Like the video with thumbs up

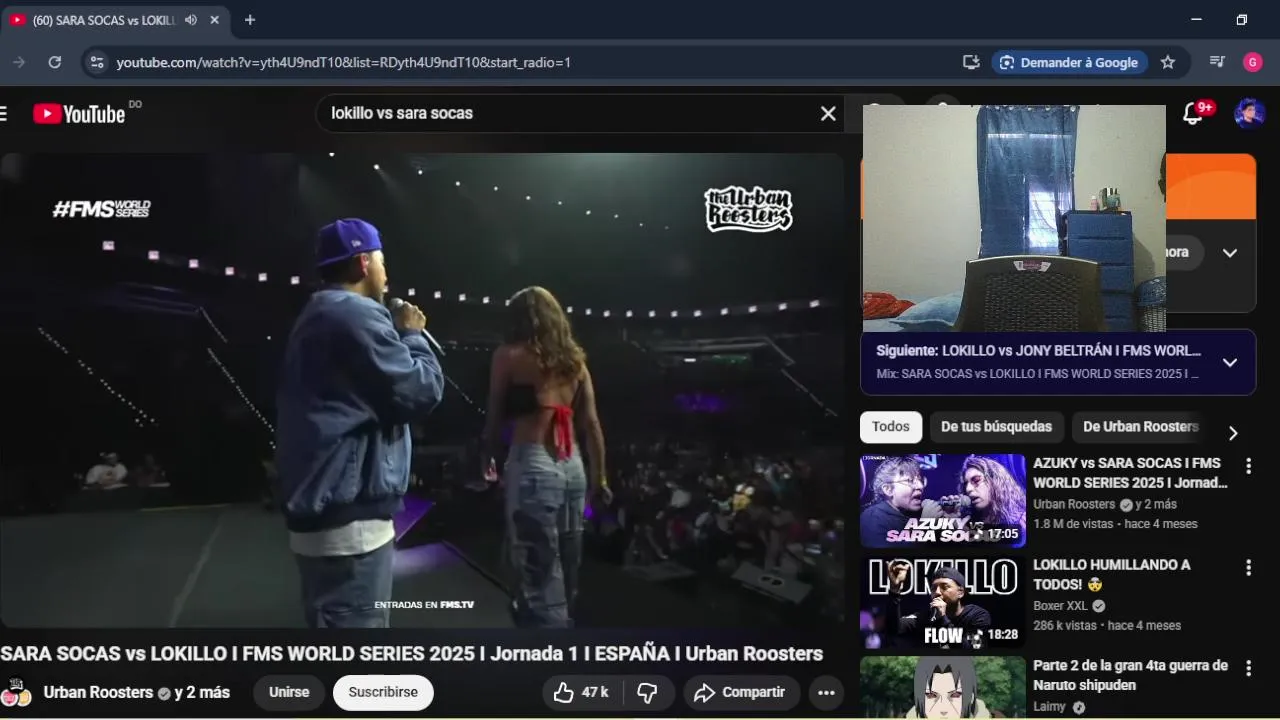pos(582,692)
